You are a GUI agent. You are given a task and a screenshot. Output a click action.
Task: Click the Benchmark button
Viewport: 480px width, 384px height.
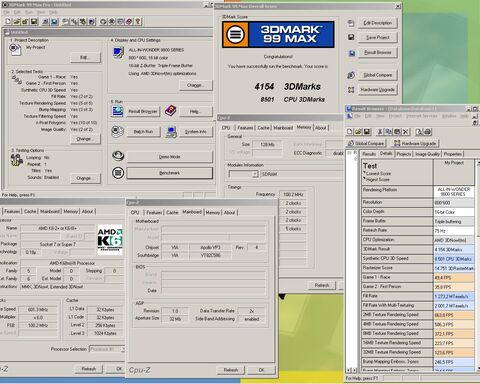click(169, 173)
